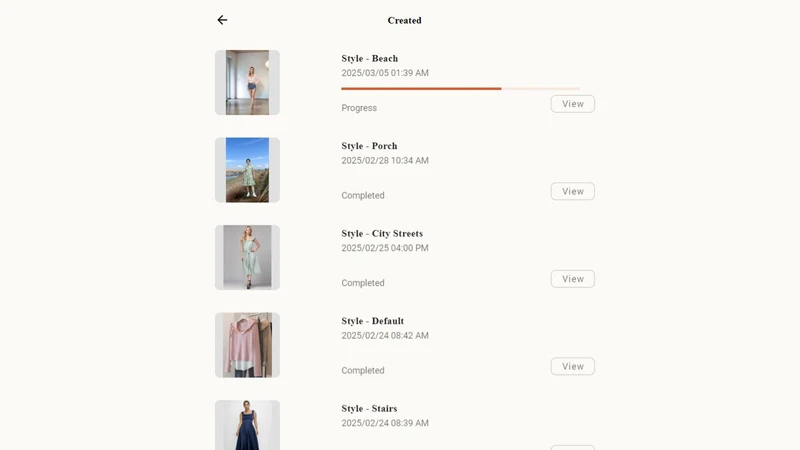View the Style - Porch creation

[x=572, y=191]
